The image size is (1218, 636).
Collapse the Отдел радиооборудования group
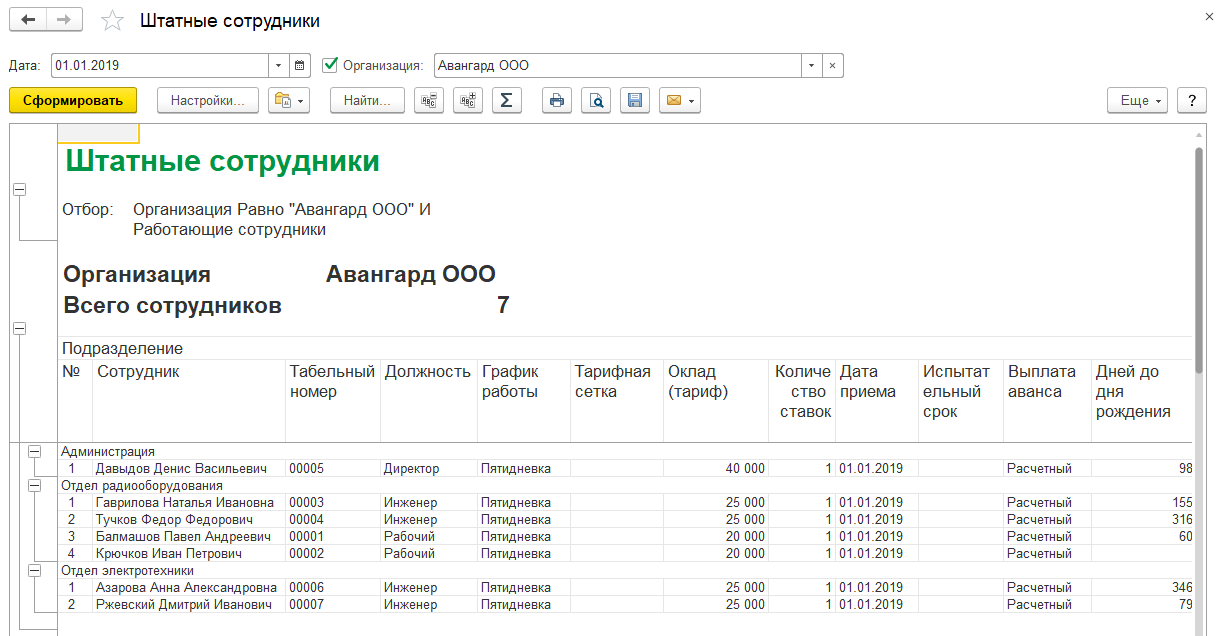(x=36, y=486)
